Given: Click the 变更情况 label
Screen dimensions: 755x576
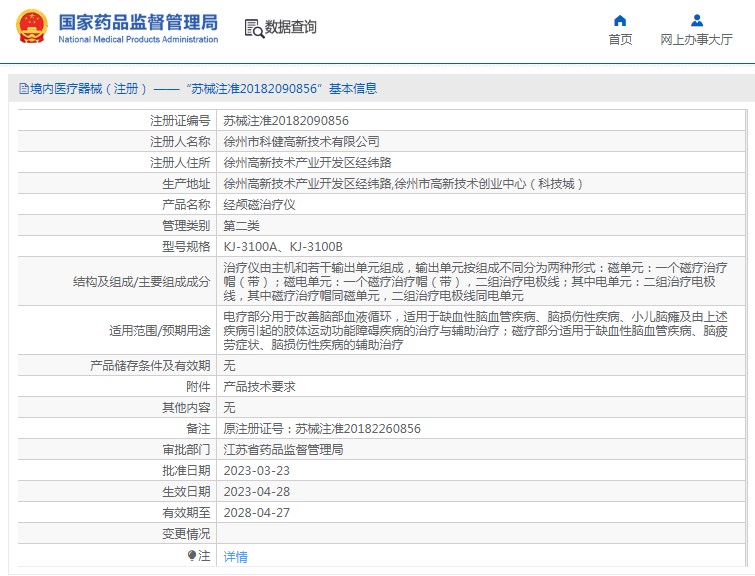Looking at the screenshot, I should pos(186,534).
